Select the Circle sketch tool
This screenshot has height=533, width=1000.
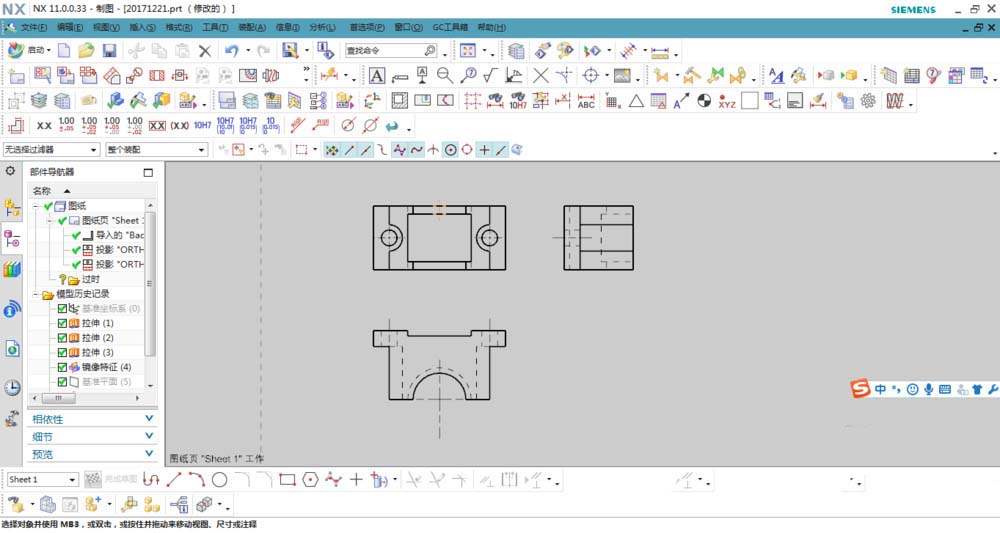(x=219, y=479)
